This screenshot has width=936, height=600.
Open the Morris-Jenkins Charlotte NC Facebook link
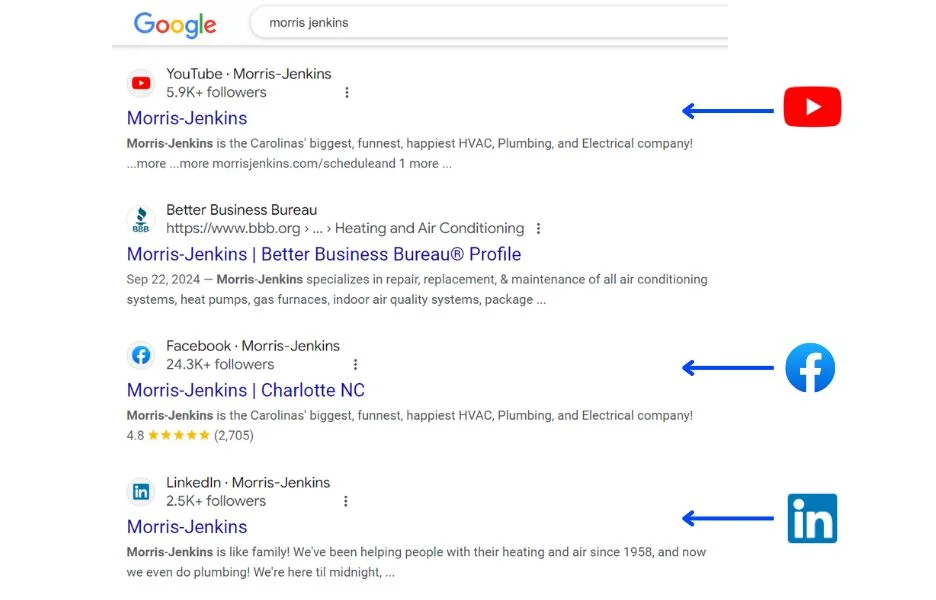[x=245, y=390]
